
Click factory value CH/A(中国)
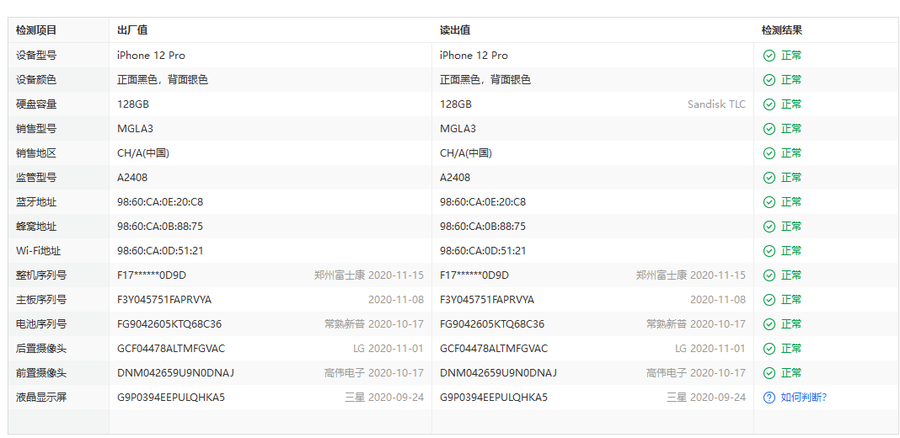(x=143, y=153)
